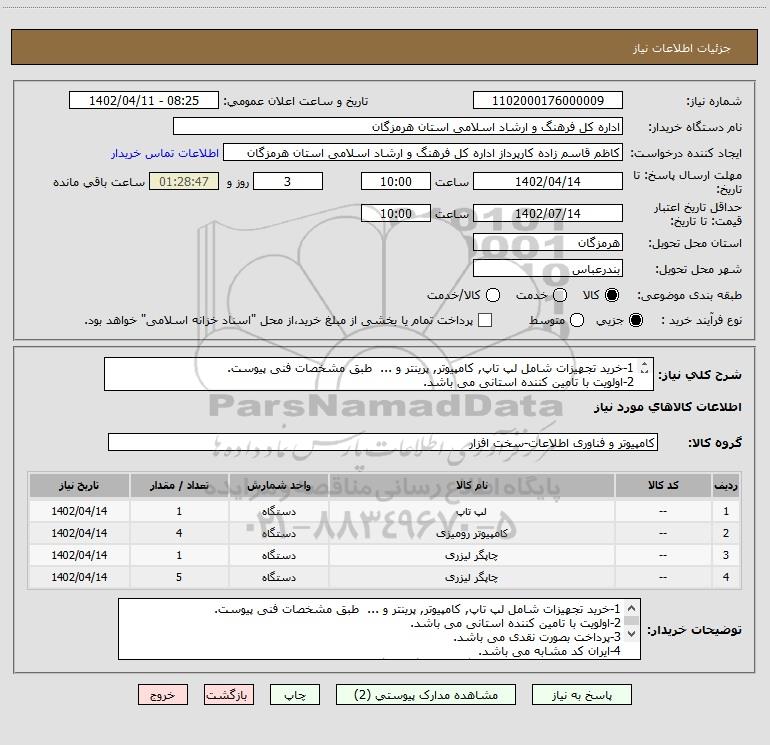The width and height of the screenshot is (770, 745).
Task: Click the scroll spinner on شرح کلی نیاز box
Action: (645, 367)
